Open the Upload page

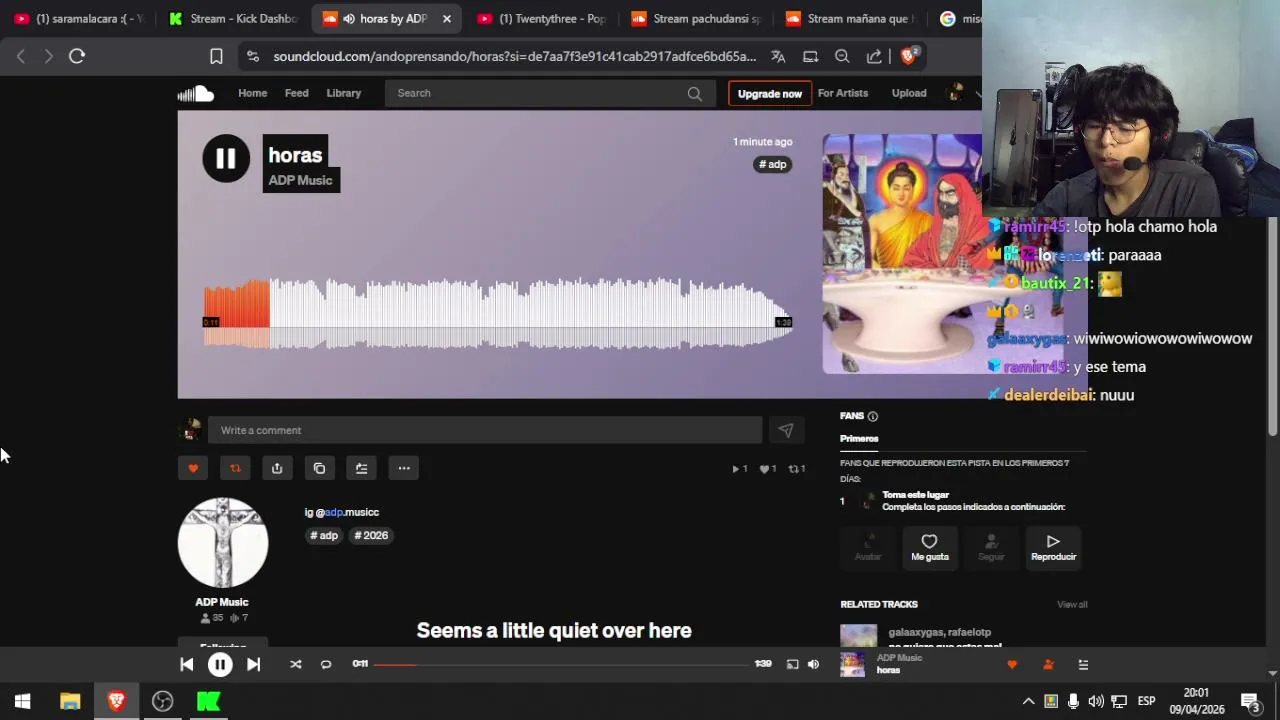(x=909, y=93)
